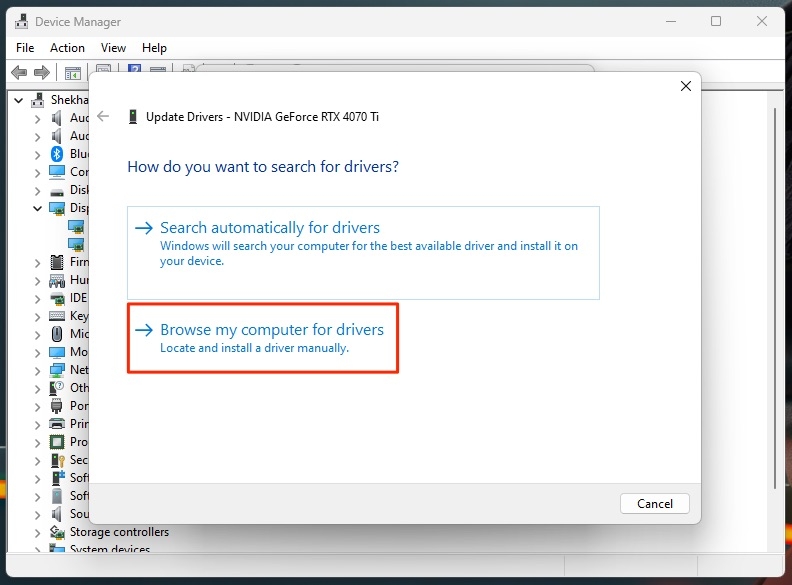Select the IDE tree row label
This screenshot has width=792, height=585.
click(x=78, y=298)
